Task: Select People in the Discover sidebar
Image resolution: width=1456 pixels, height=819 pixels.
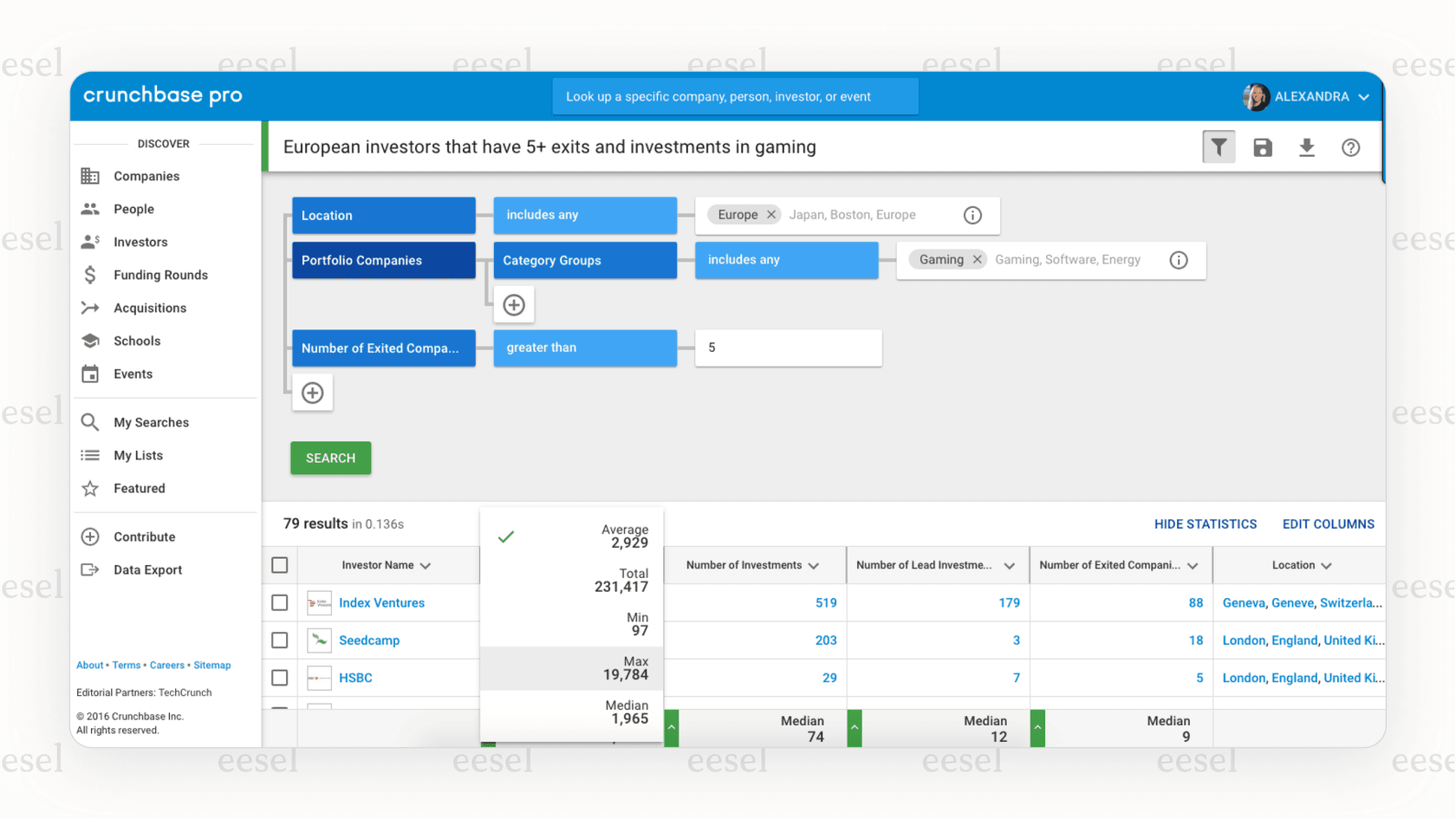Action: [133, 209]
